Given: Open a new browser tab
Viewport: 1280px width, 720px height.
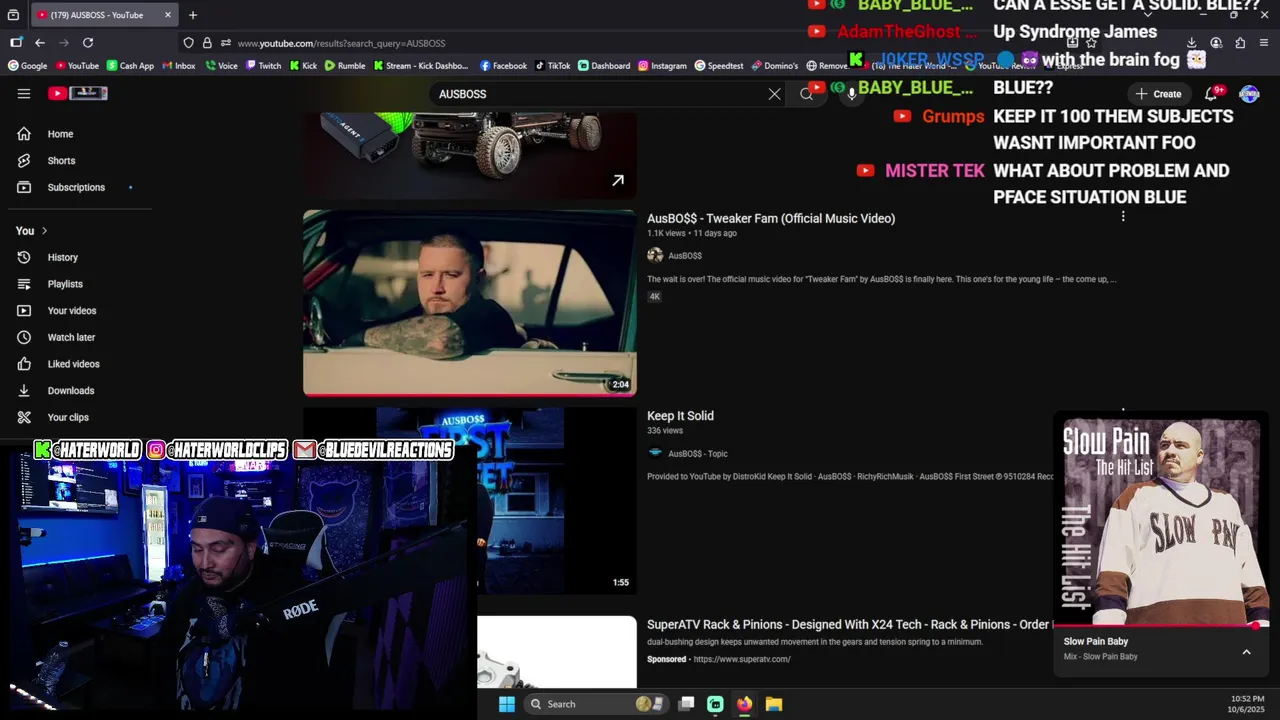Looking at the screenshot, I should pos(193,15).
